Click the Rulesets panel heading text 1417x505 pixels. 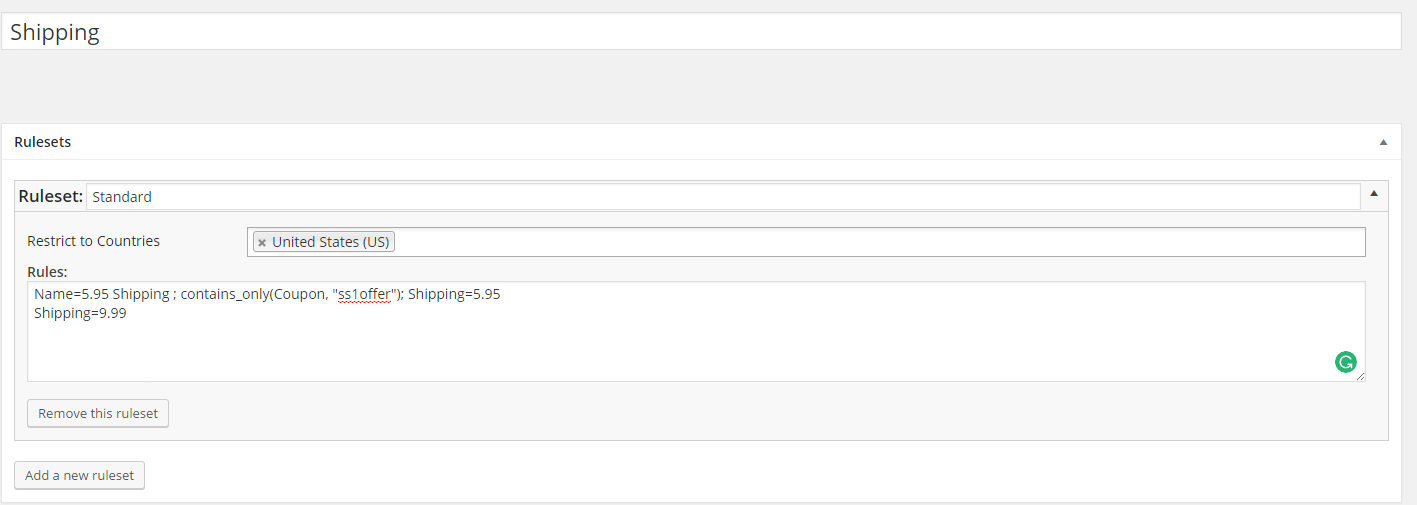coord(43,142)
